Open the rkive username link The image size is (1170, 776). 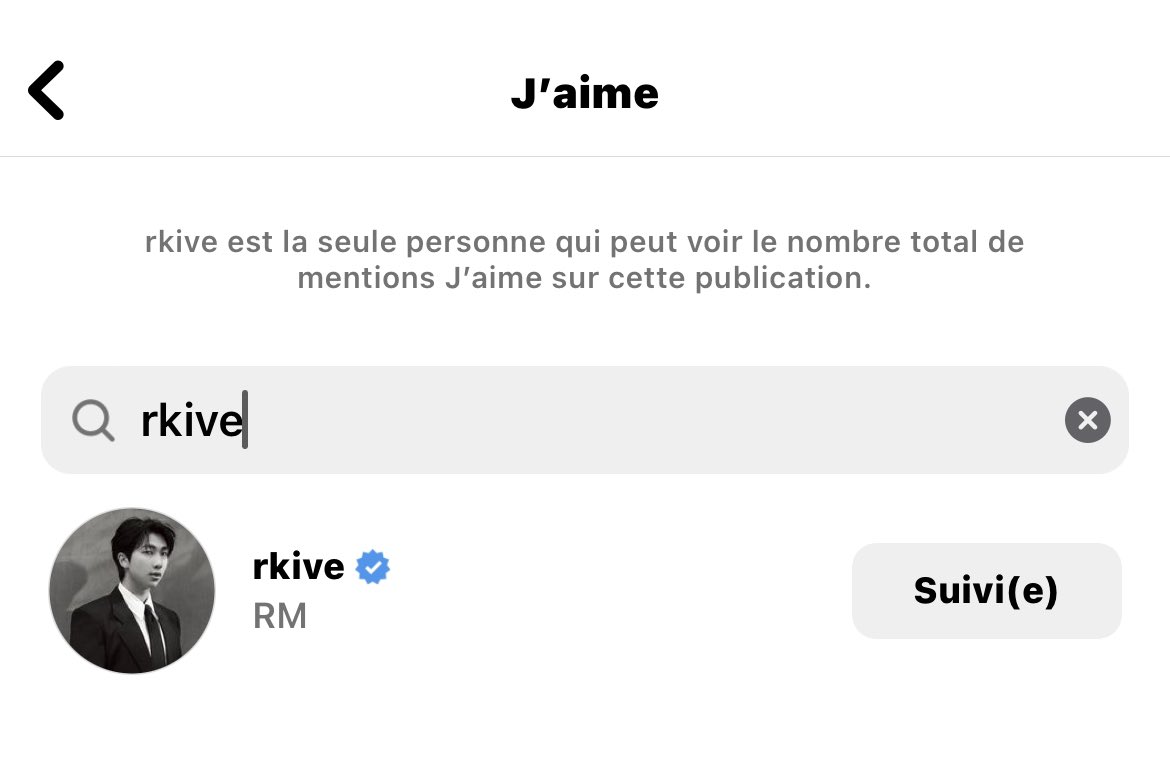(x=298, y=566)
